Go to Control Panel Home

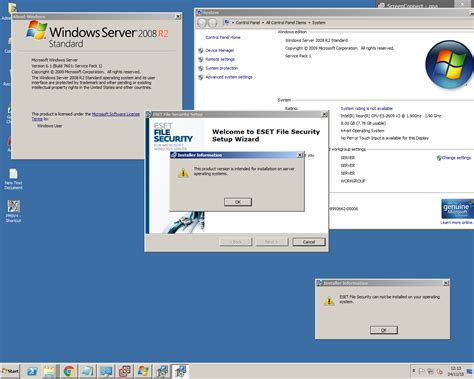(223, 37)
